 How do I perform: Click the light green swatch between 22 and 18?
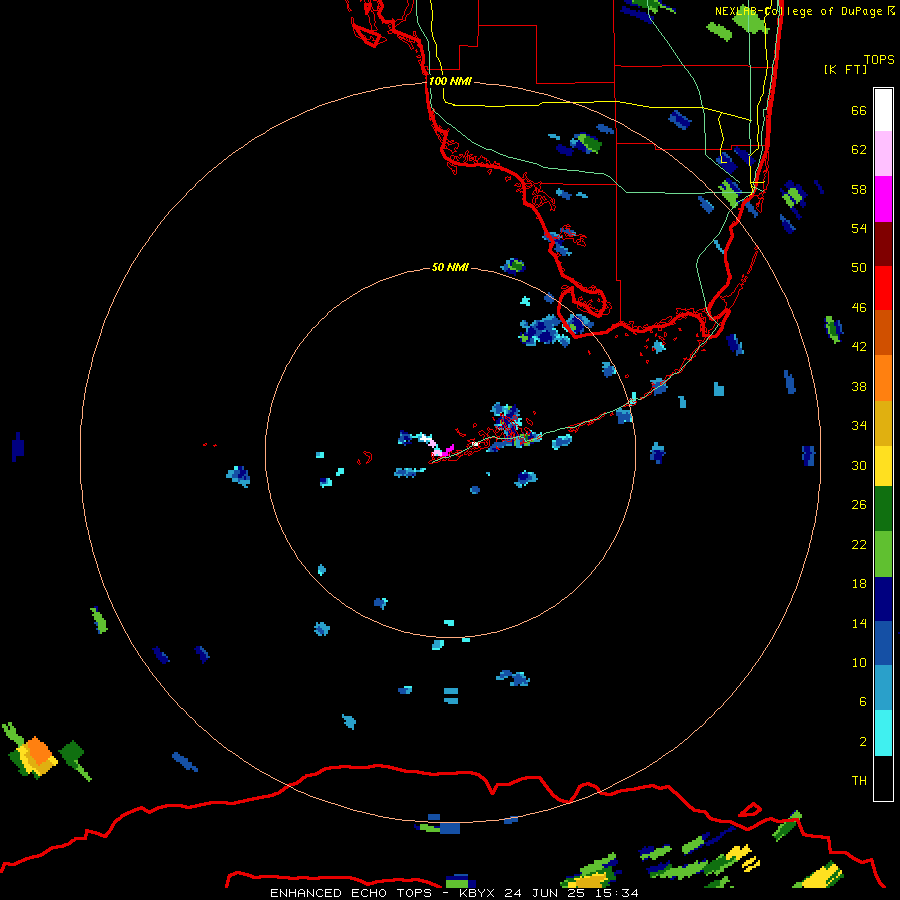883,554
